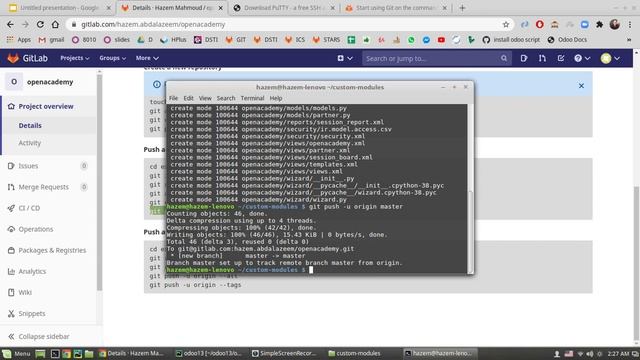Image resolution: width=640 pixels, height=360 pixels.
Task: Open terminal Search menu
Action: 226,98
